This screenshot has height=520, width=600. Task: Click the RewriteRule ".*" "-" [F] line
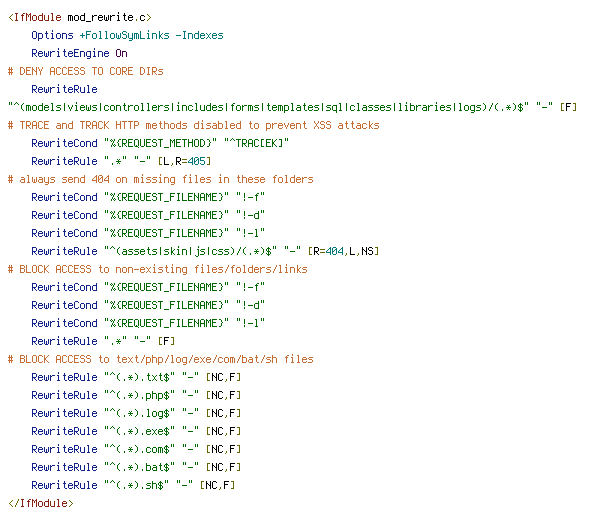pos(103,341)
